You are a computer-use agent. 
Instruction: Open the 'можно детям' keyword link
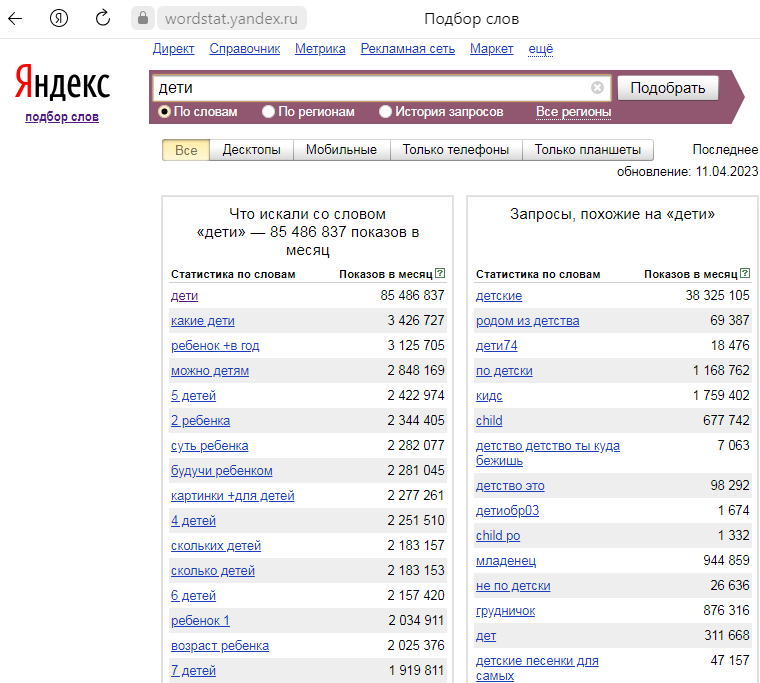click(210, 371)
